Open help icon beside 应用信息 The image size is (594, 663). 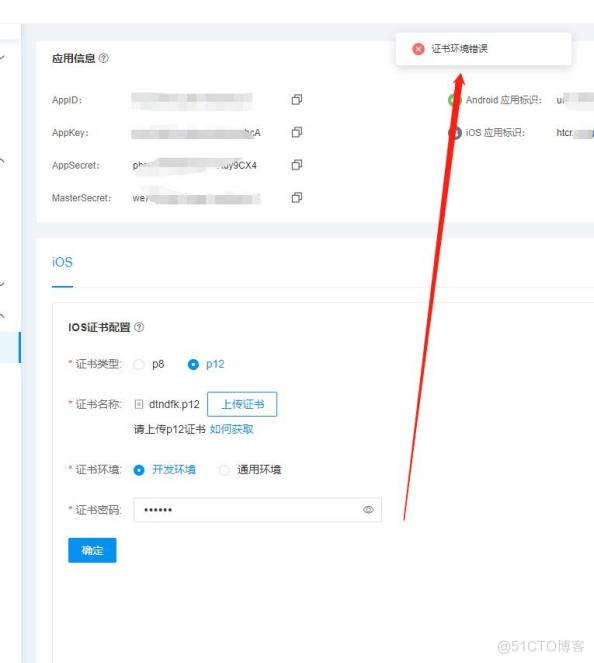point(104,58)
